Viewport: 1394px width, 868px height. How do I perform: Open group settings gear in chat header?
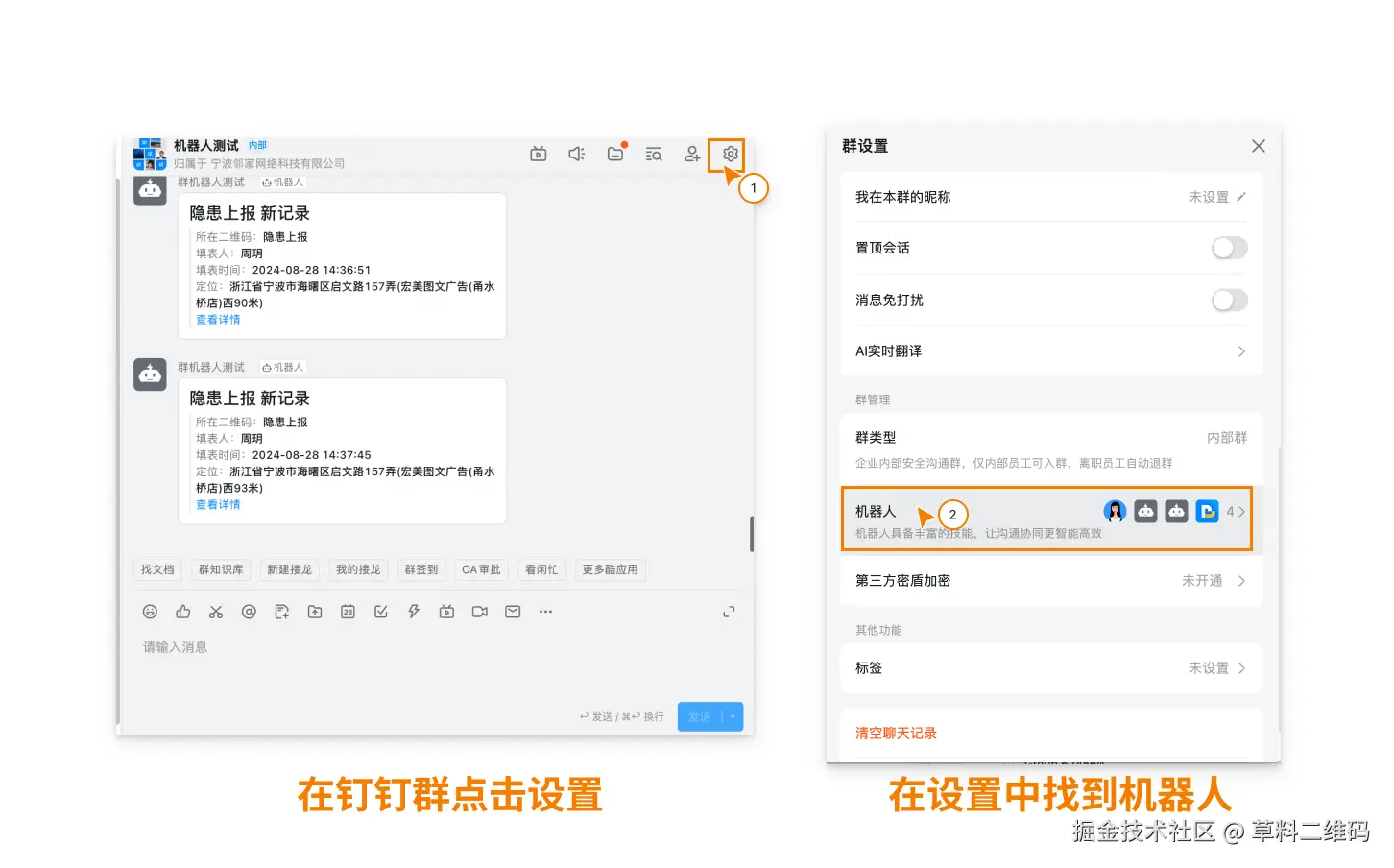coord(730,154)
